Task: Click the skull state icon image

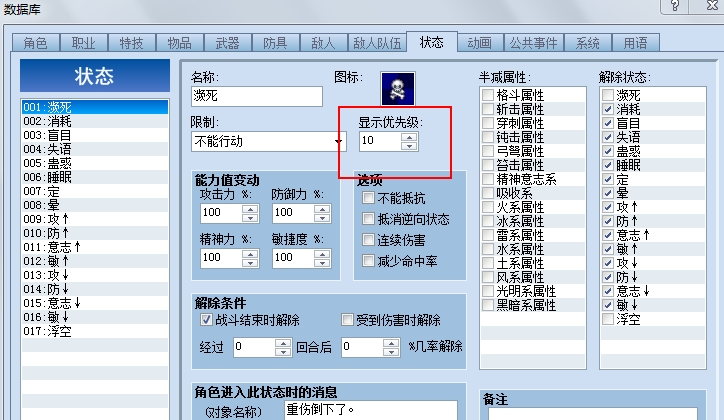Action: 398,89
